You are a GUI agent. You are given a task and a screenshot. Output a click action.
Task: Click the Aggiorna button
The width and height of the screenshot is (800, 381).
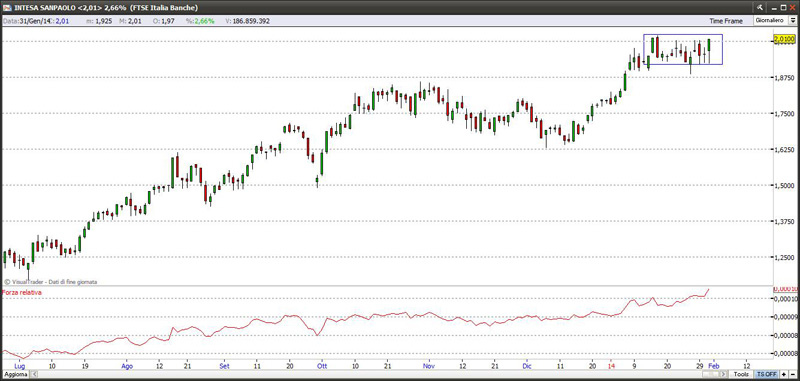click(x=15, y=374)
